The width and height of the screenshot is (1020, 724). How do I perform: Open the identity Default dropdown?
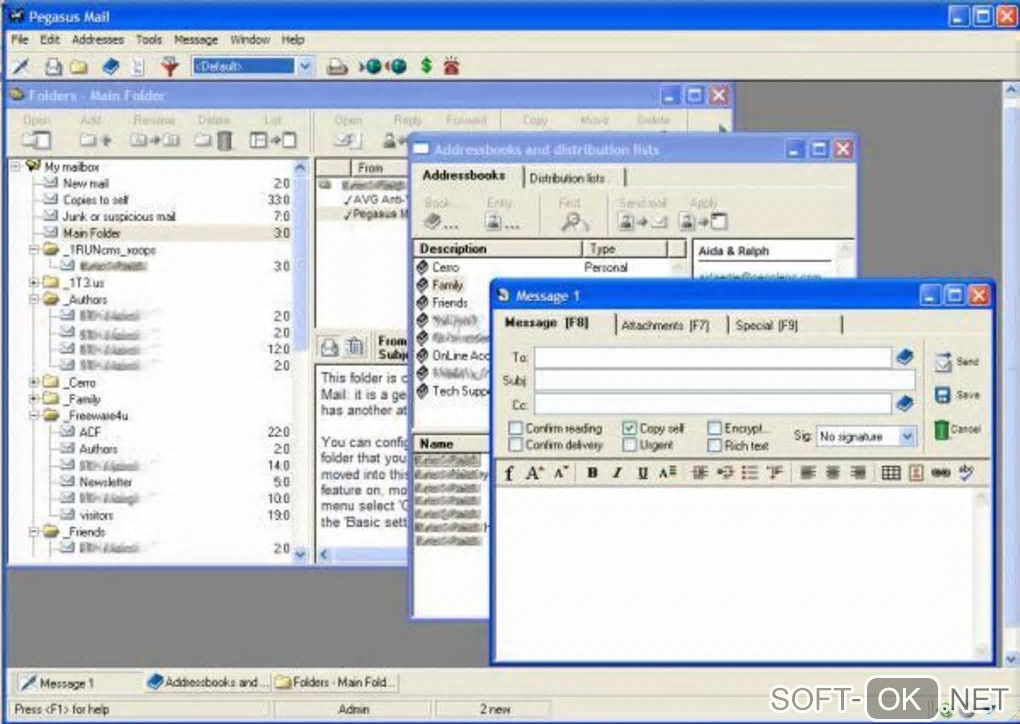305,66
